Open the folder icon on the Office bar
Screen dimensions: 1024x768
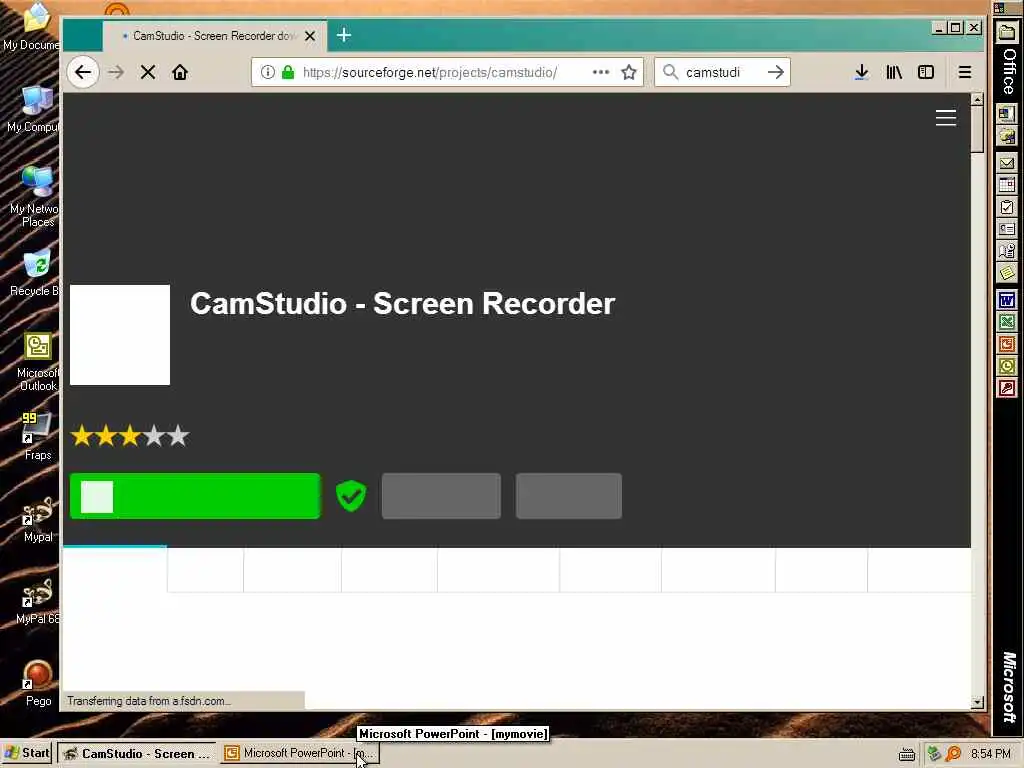coord(1006,31)
